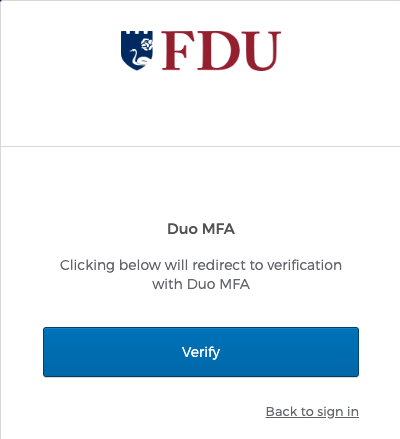
Task: Click the words 'sign in' in the bottom link
Action: (338, 412)
